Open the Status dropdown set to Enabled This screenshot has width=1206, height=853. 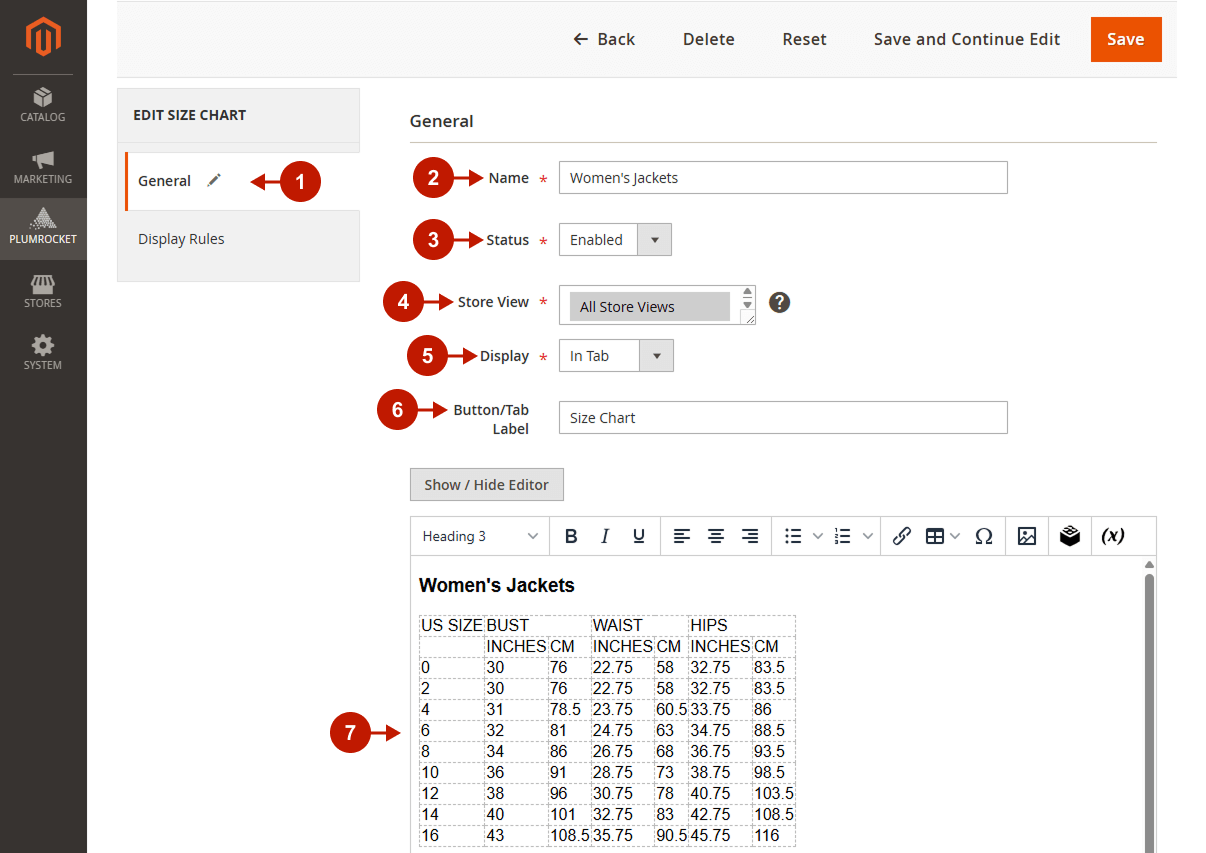615,240
